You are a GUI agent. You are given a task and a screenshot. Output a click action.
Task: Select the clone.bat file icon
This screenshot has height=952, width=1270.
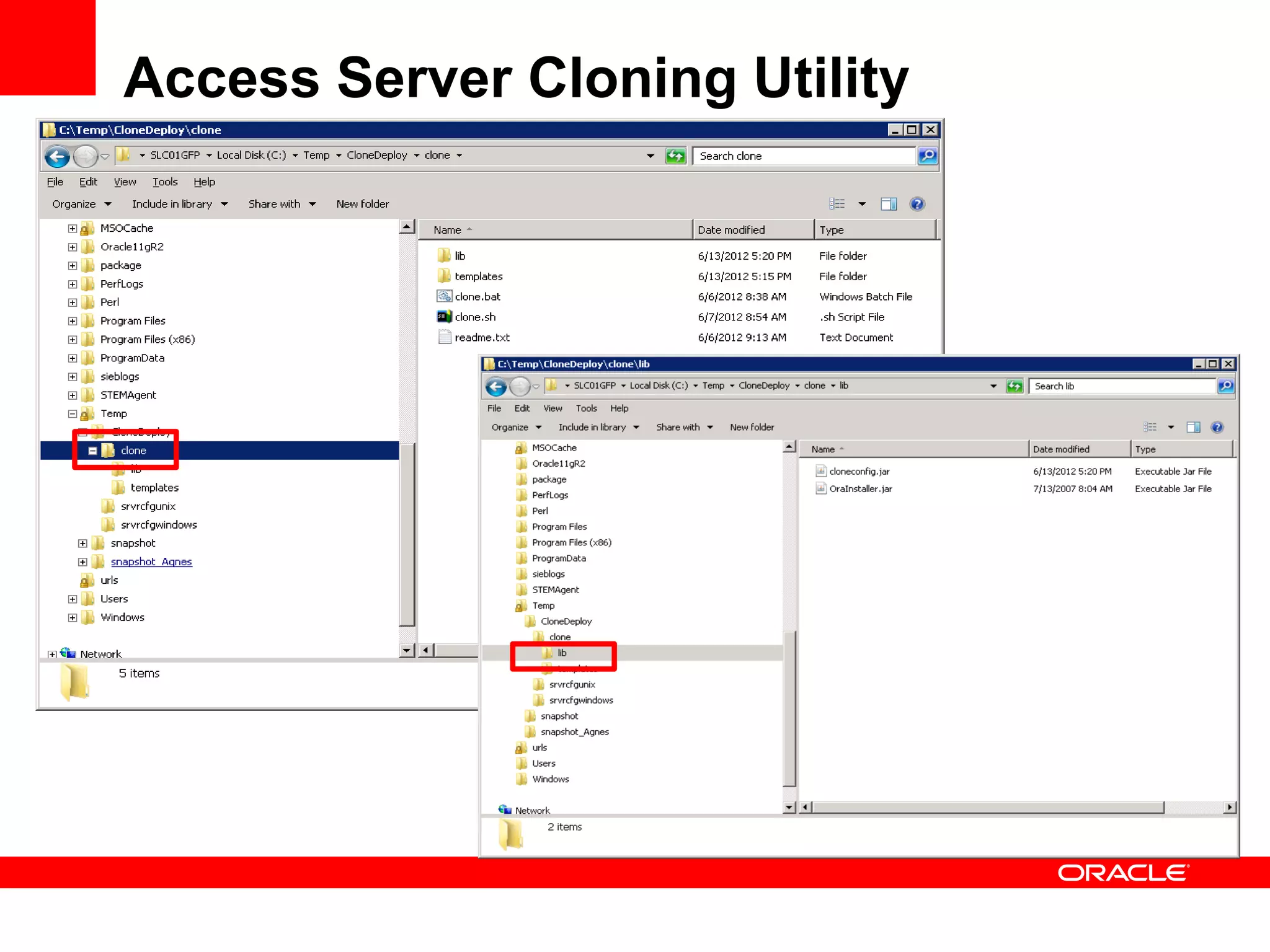click(444, 296)
